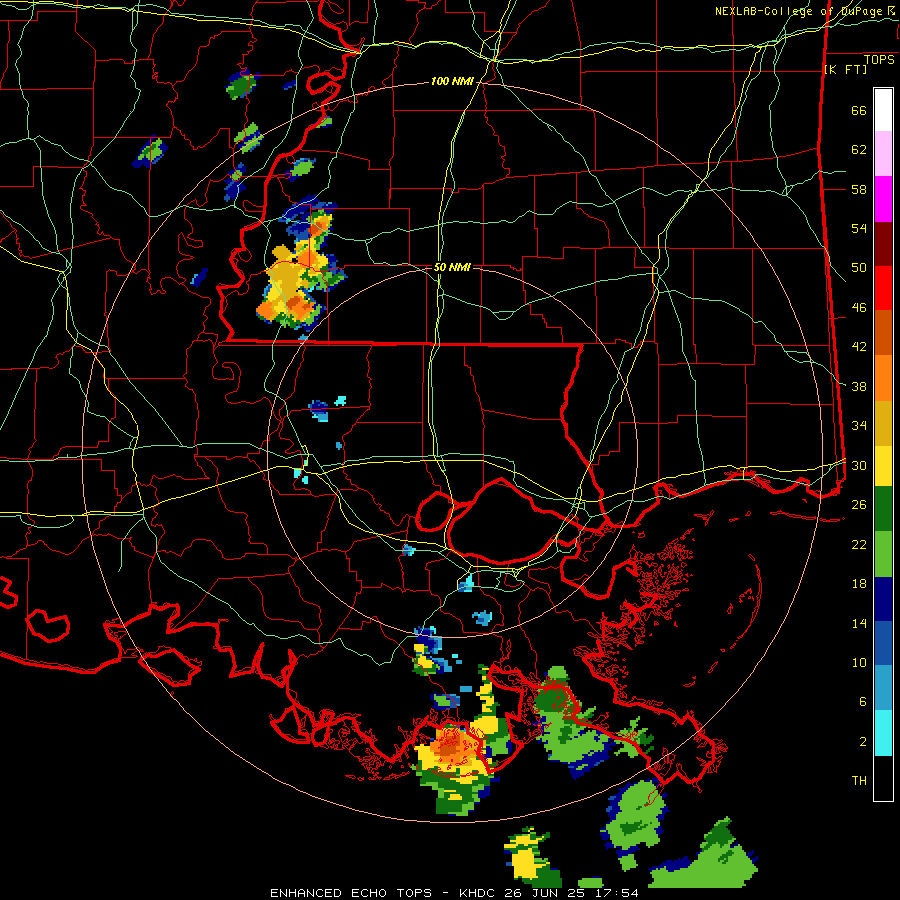Click legend value "42"
The width and height of the screenshot is (900, 900).
point(859,347)
